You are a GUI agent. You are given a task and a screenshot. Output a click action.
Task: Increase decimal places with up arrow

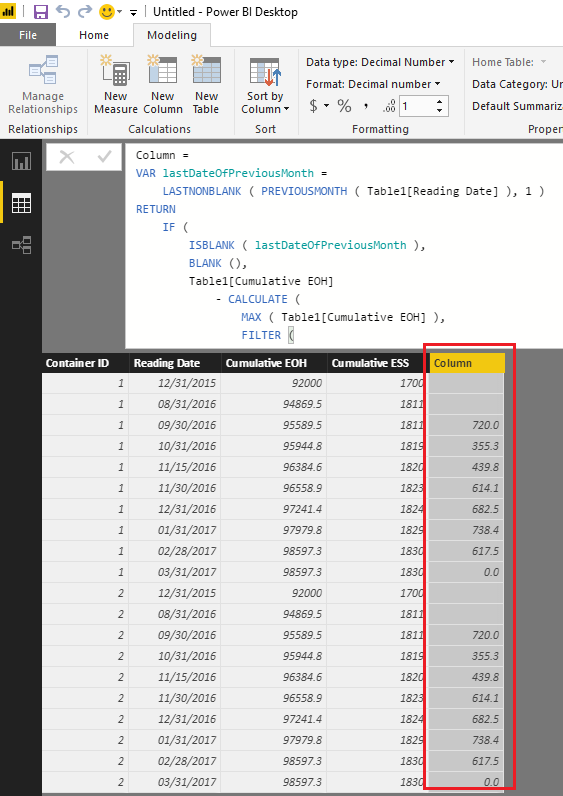(x=440, y=102)
